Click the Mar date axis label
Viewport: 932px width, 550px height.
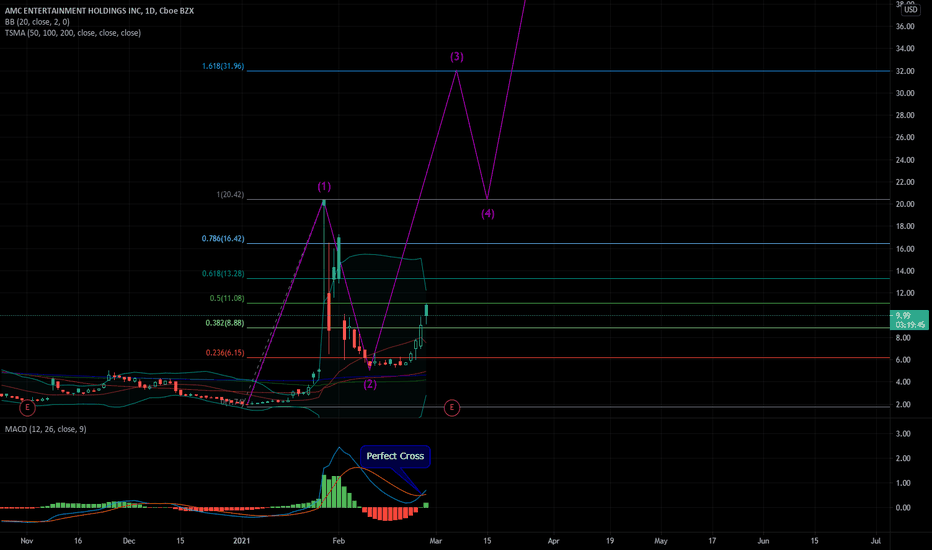436,541
